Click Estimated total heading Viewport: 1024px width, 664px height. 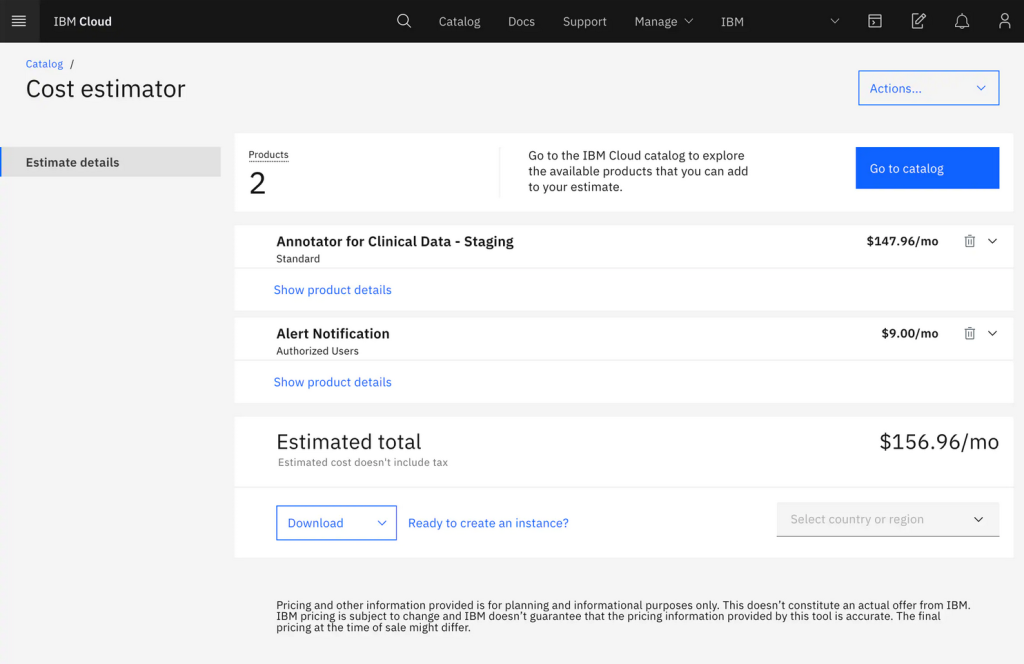349,442
